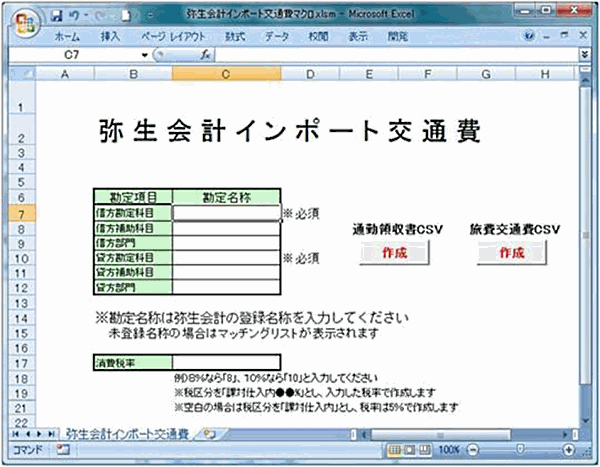
Task: Open the データ ribbon tab
Action: point(277,37)
